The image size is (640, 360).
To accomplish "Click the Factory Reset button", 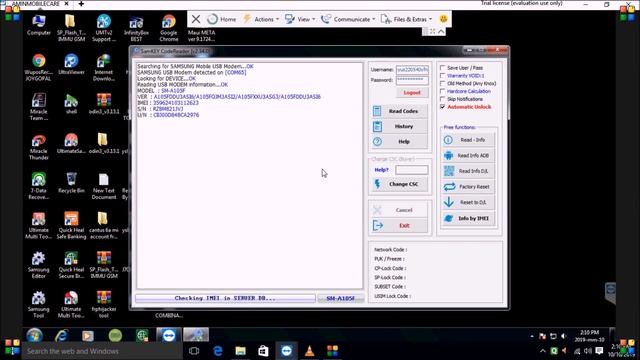I will tap(468, 187).
